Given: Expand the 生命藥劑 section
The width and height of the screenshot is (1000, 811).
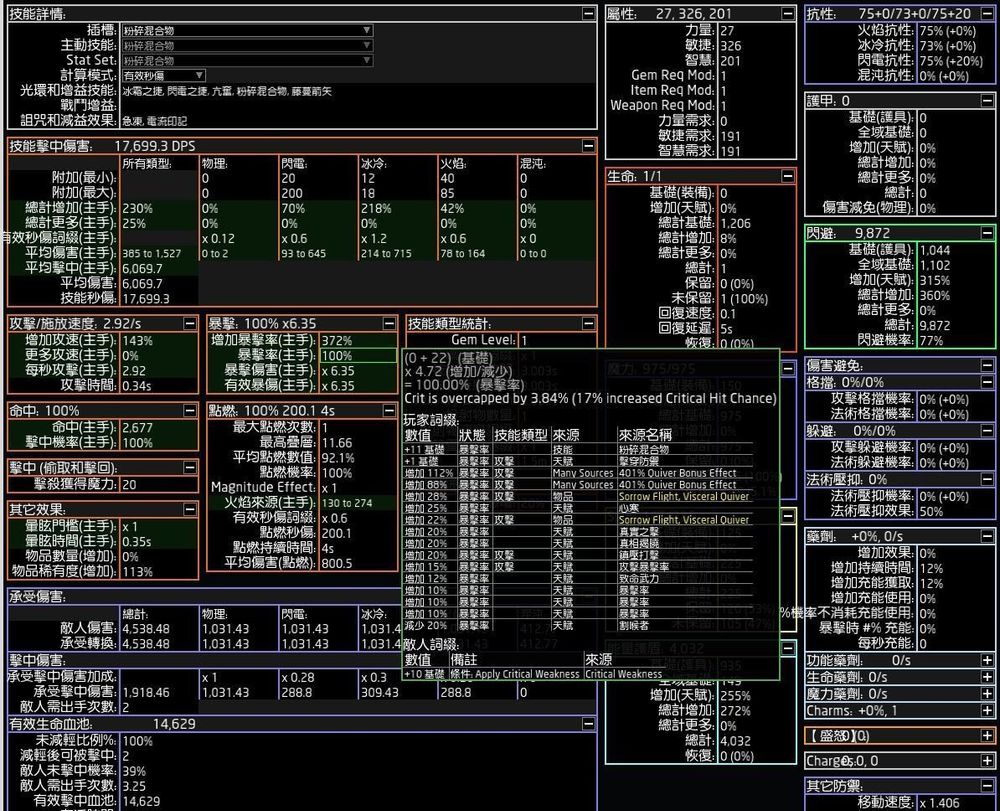Looking at the screenshot, I should pos(989,676).
